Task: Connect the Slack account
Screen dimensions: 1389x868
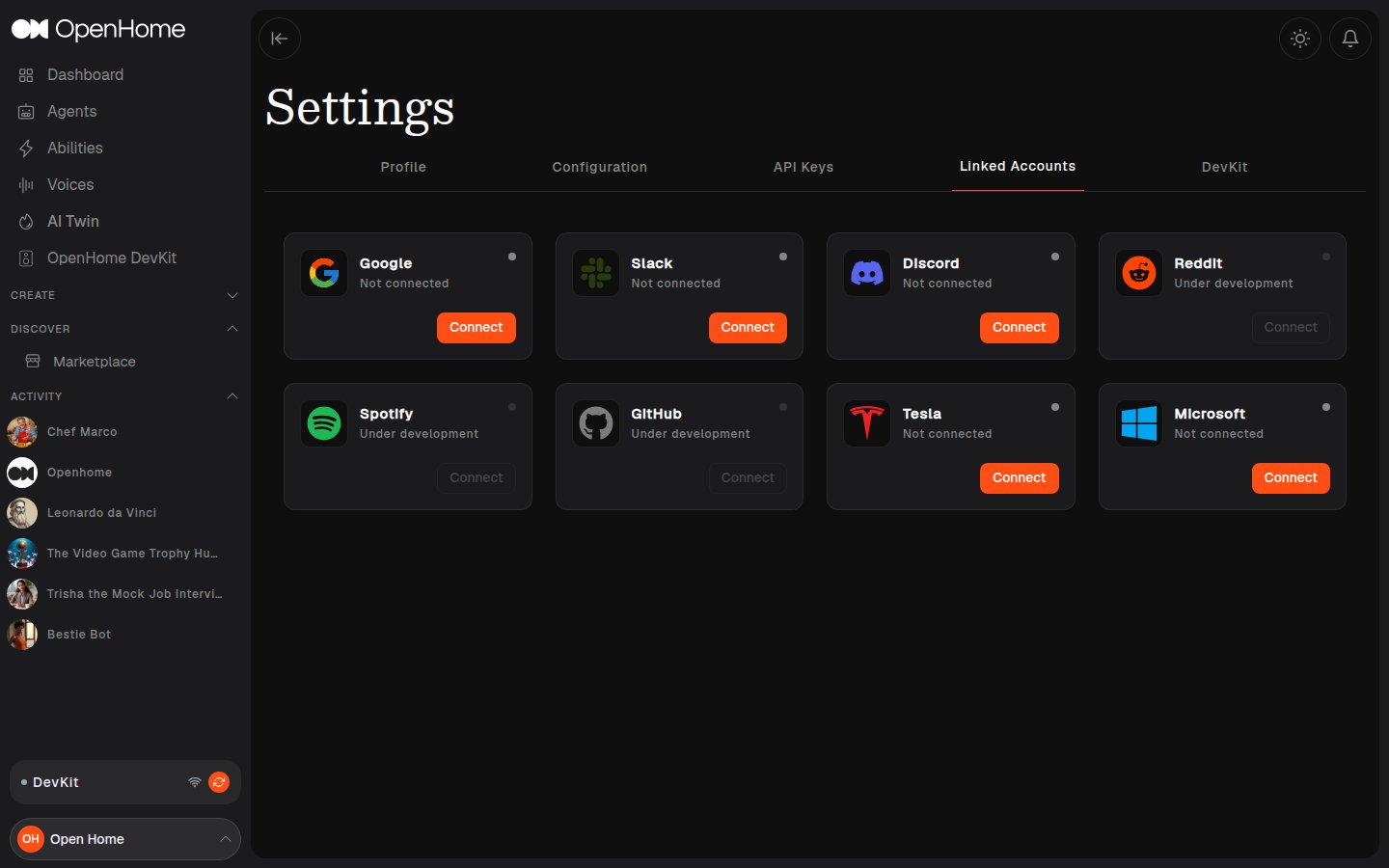Action: click(748, 328)
